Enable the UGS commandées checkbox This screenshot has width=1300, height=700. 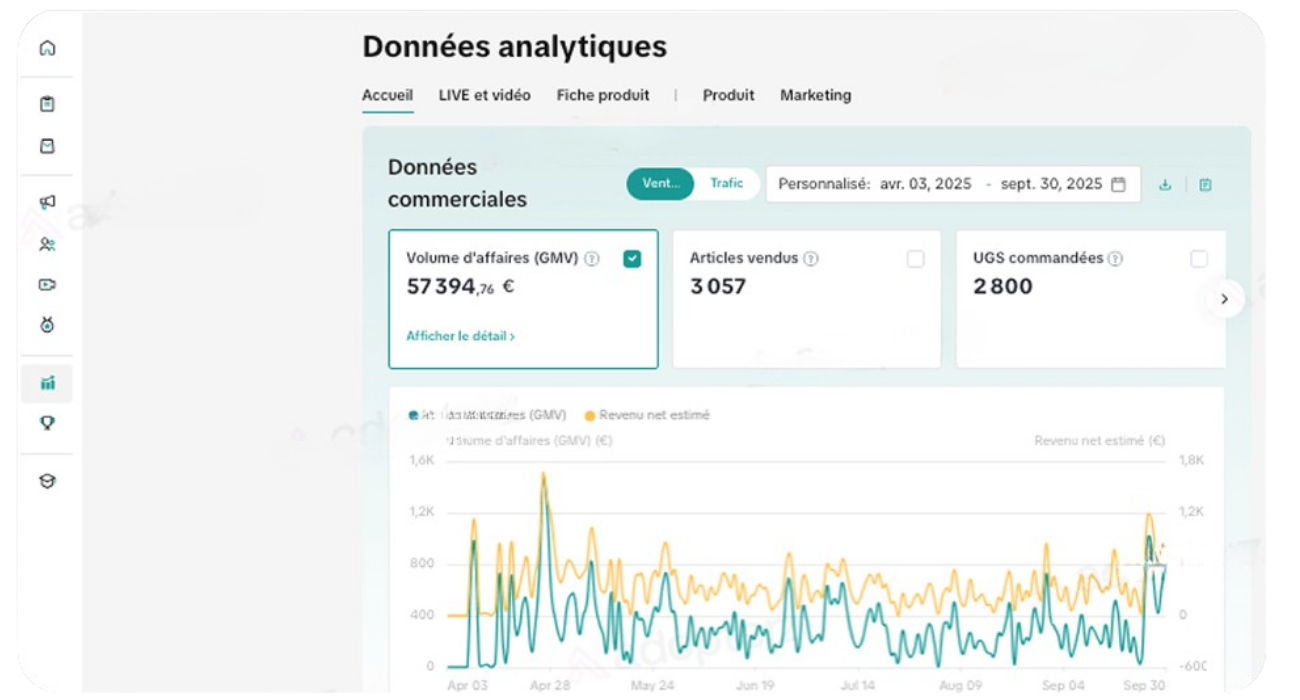point(1197,259)
